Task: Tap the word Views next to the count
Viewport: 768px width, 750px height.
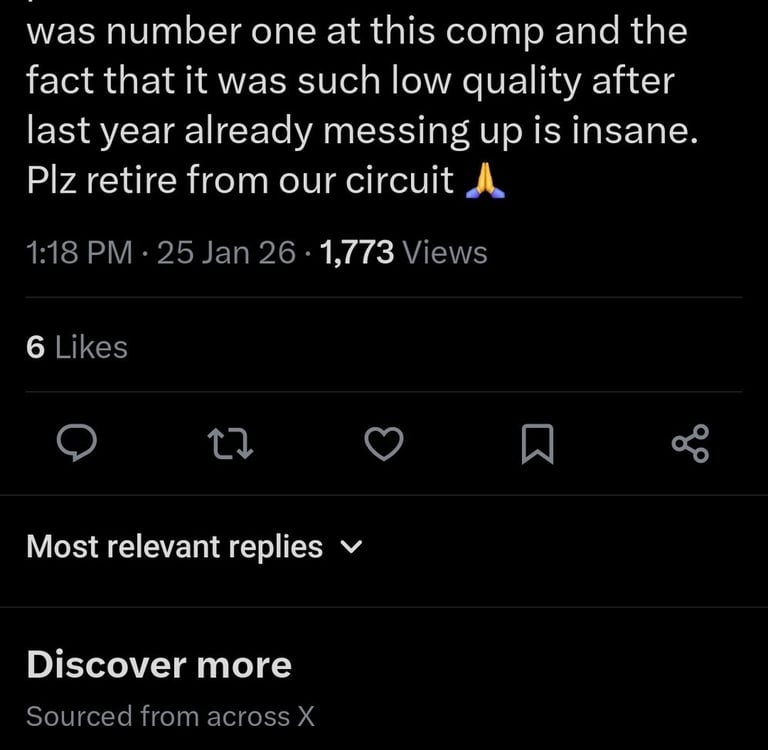Action: 444,252
